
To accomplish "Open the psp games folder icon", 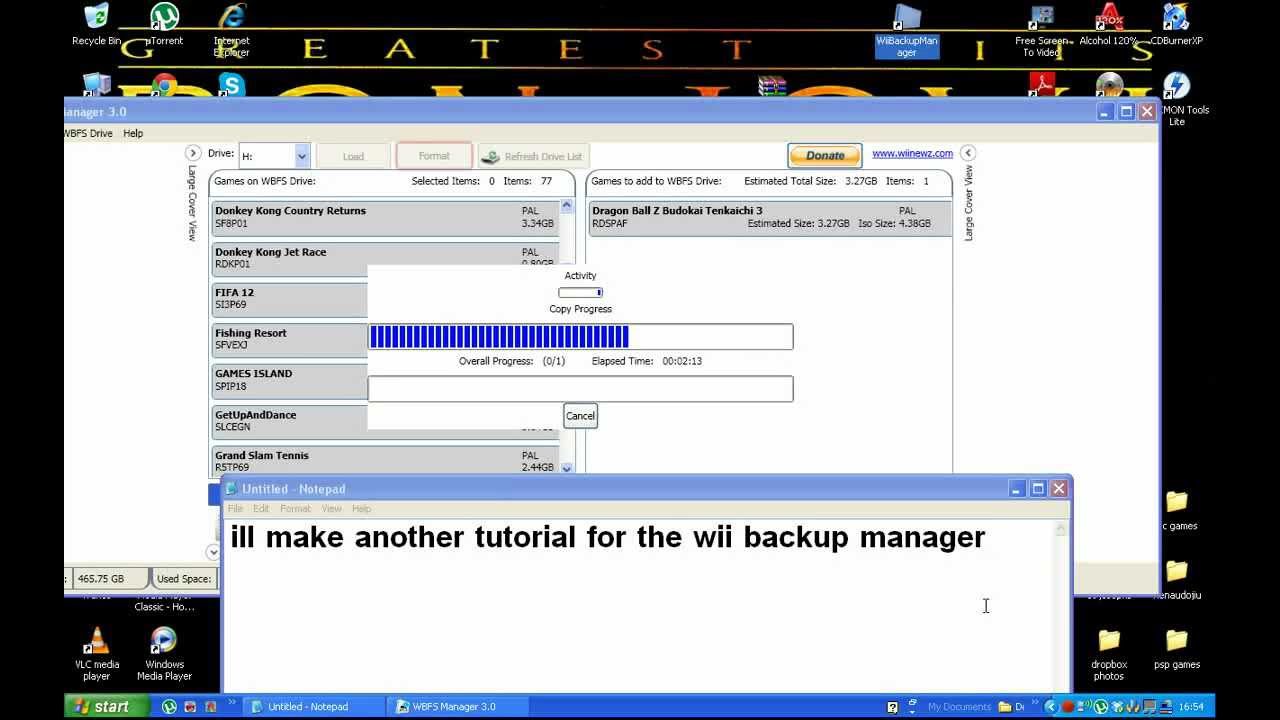I will 1176,648.
